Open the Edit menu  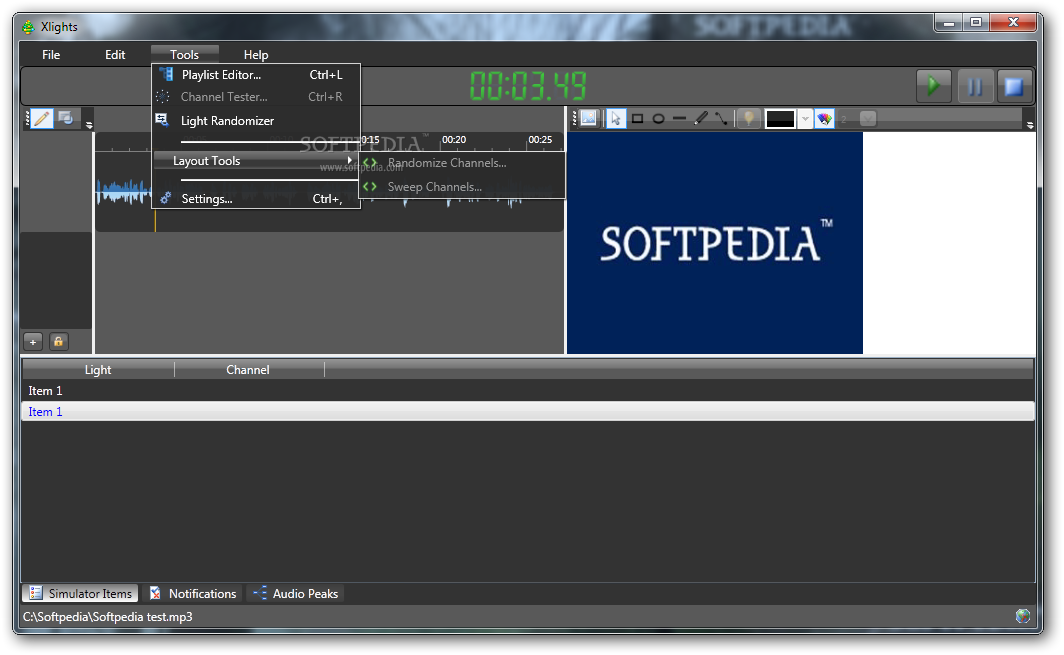click(115, 54)
